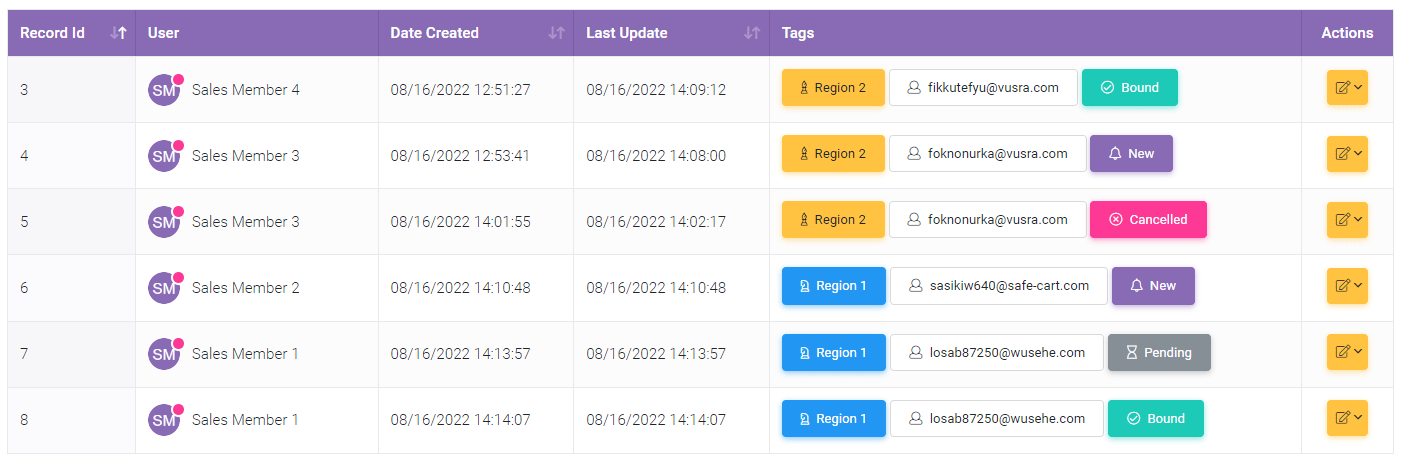Click the sasikiw640@safe-cart.com email tag

point(999,286)
